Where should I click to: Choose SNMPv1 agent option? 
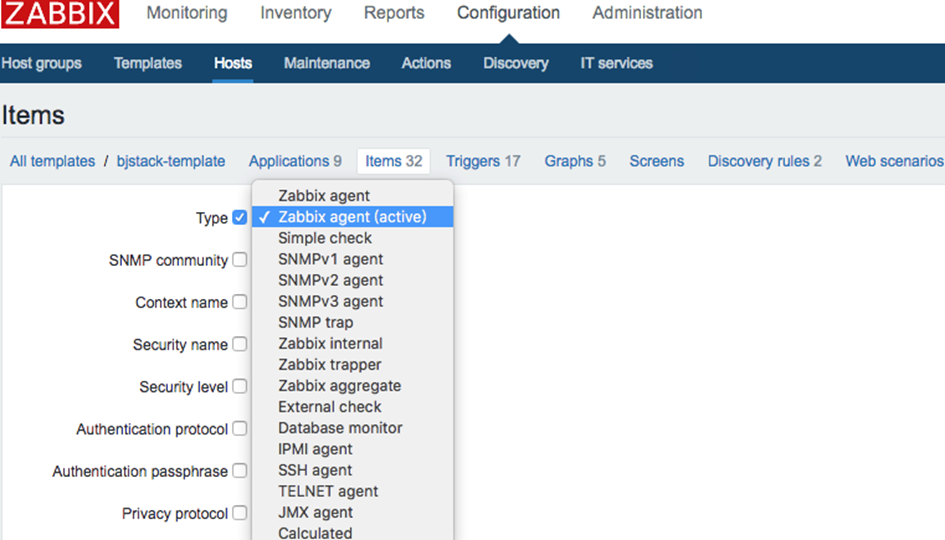tap(353, 259)
